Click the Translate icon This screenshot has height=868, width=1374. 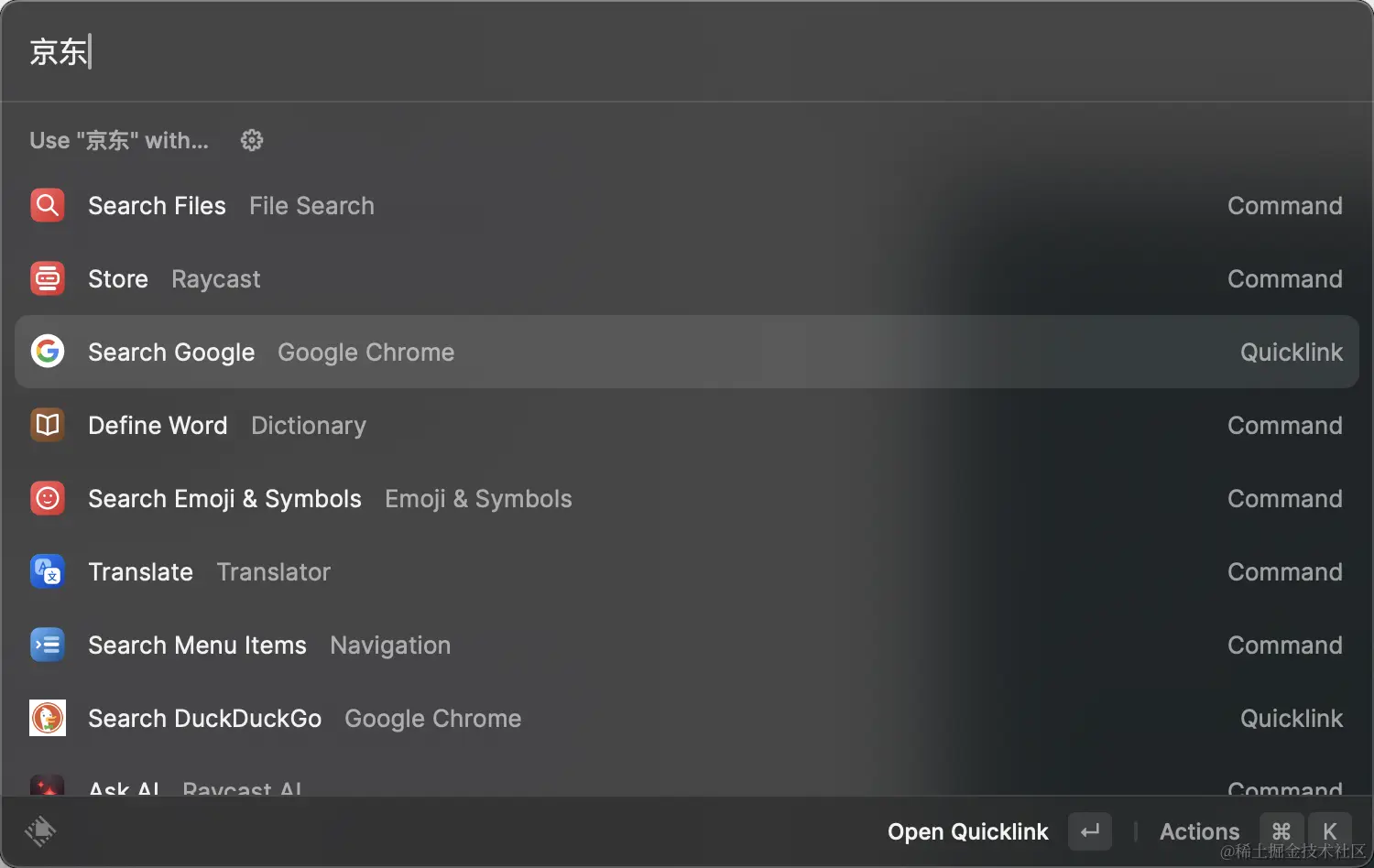pyautogui.click(x=48, y=571)
